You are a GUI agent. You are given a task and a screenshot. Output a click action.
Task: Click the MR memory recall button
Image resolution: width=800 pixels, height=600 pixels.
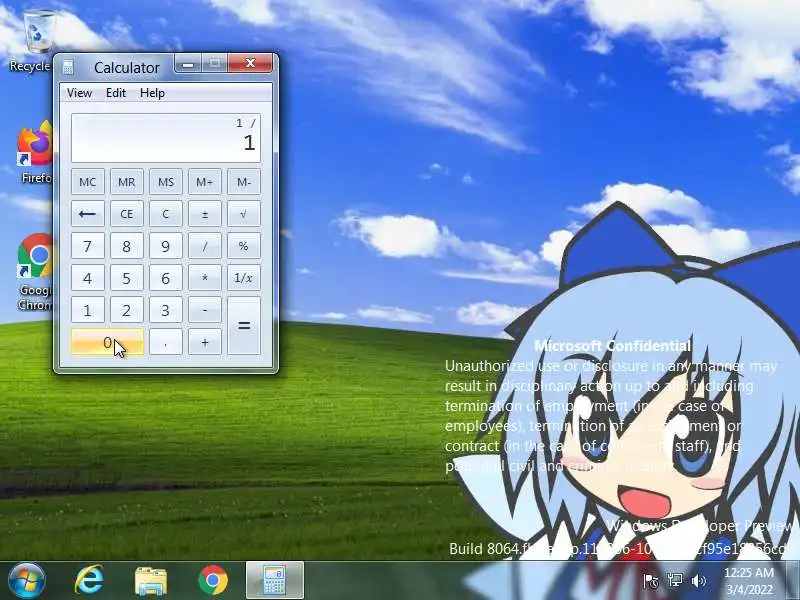click(x=127, y=182)
